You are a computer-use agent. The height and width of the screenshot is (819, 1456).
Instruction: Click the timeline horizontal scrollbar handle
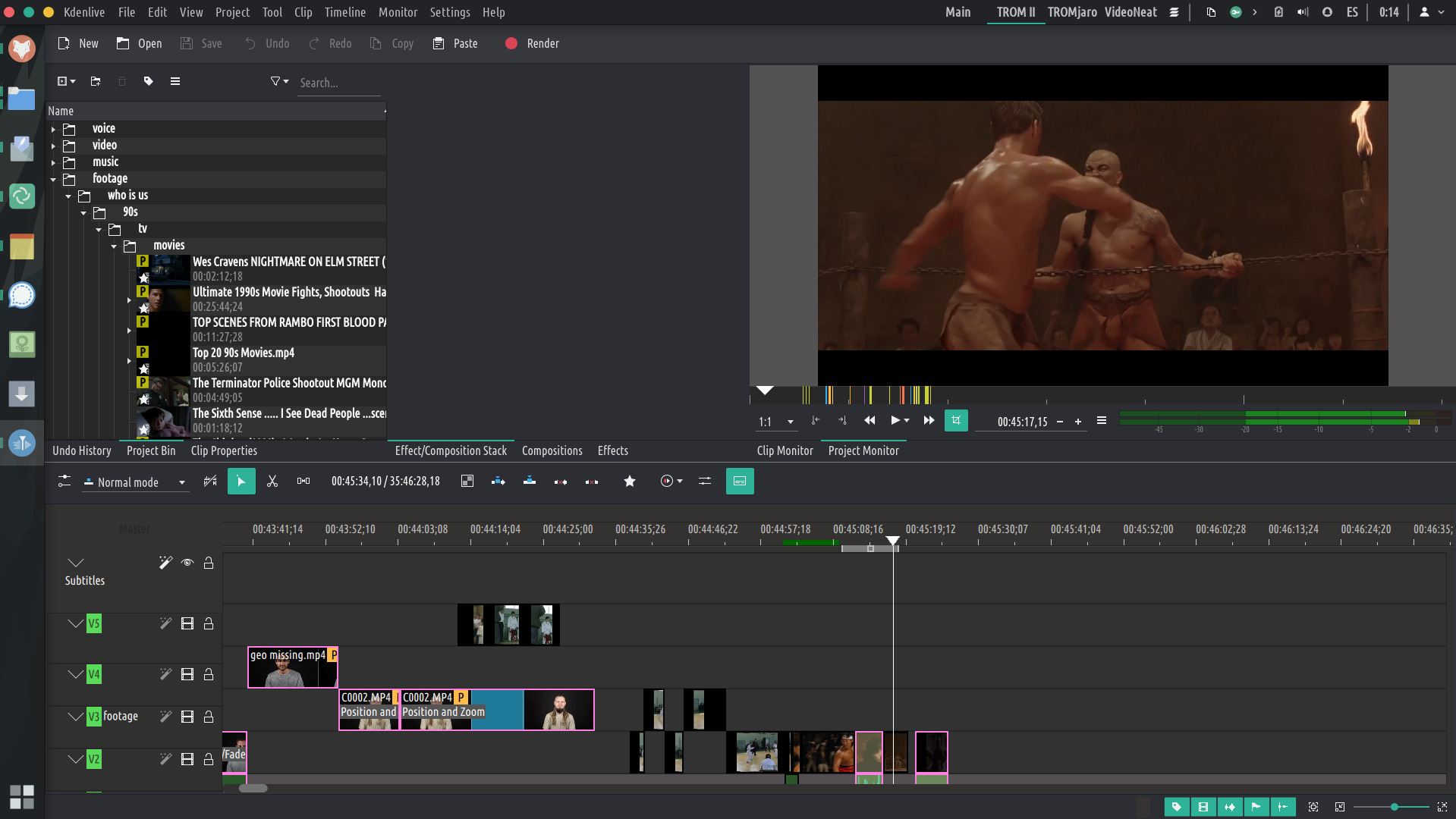coord(253,788)
